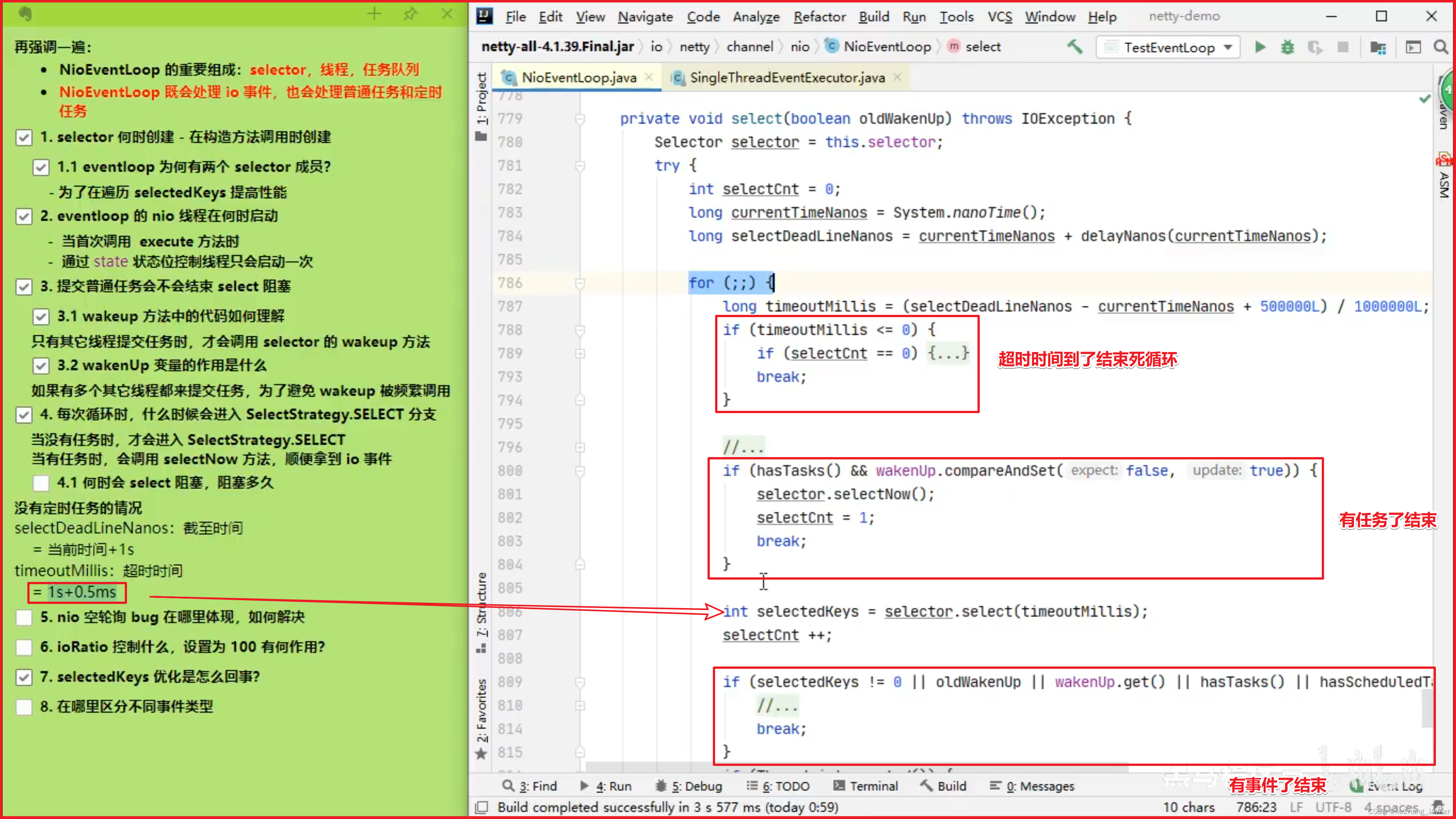Open the Find tool window
The height and width of the screenshot is (819, 1456).
530,786
